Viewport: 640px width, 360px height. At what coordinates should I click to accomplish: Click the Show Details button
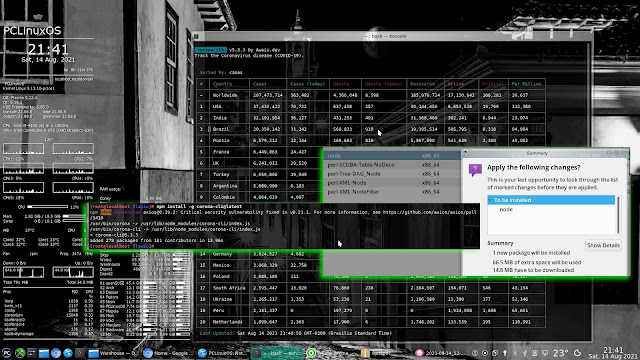pyautogui.click(x=603, y=245)
